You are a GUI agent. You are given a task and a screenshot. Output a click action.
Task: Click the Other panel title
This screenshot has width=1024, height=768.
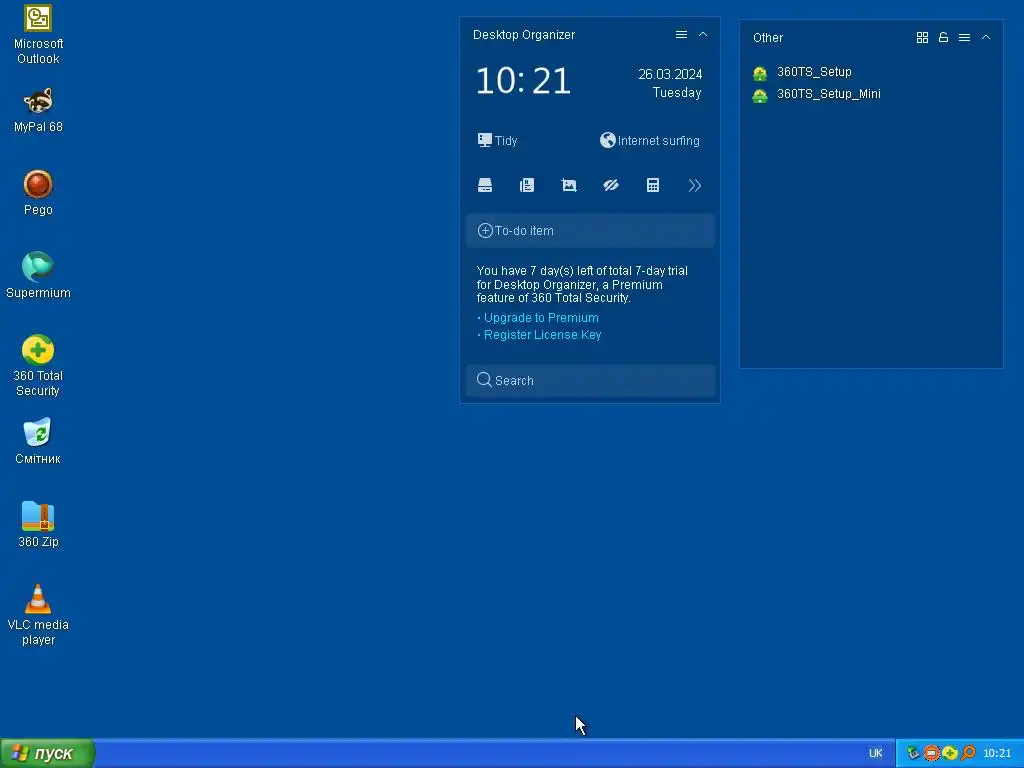[x=768, y=38]
